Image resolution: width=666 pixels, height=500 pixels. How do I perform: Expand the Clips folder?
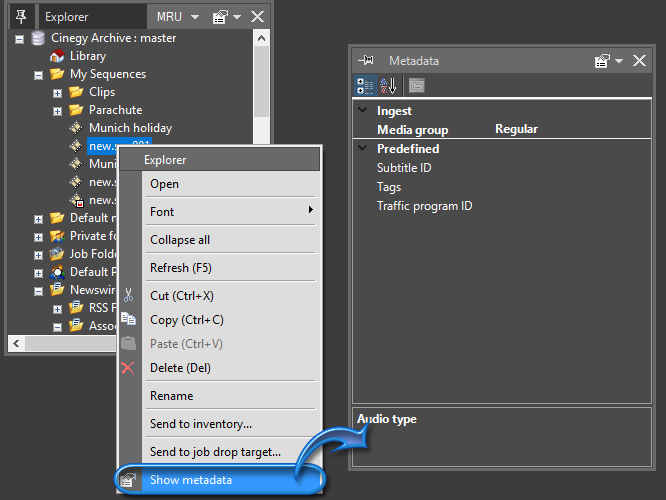57,93
